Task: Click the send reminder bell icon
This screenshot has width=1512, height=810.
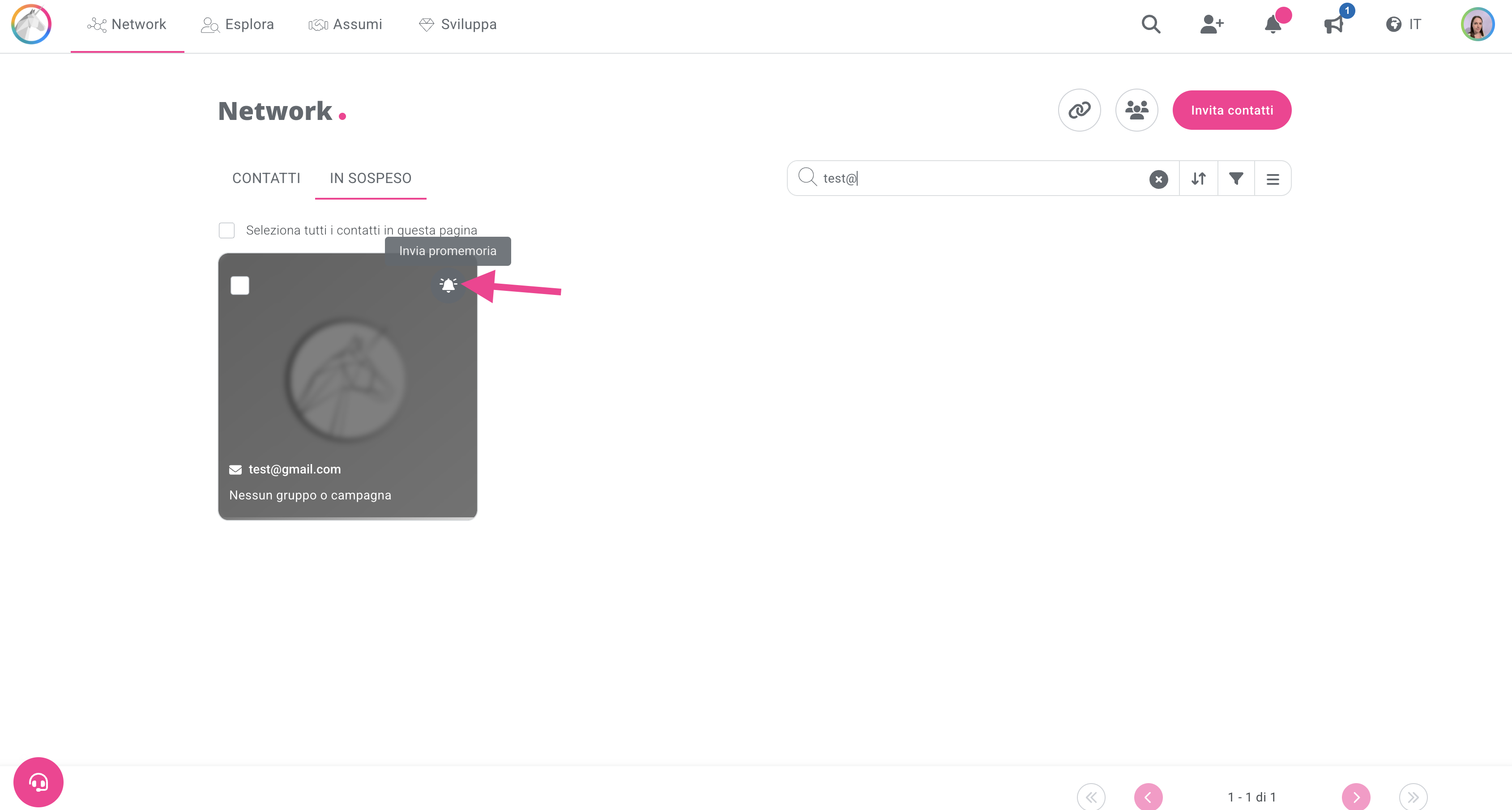Action: (x=448, y=285)
